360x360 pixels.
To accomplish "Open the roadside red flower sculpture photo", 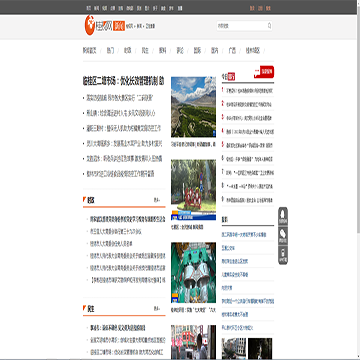I will tap(193, 190).
